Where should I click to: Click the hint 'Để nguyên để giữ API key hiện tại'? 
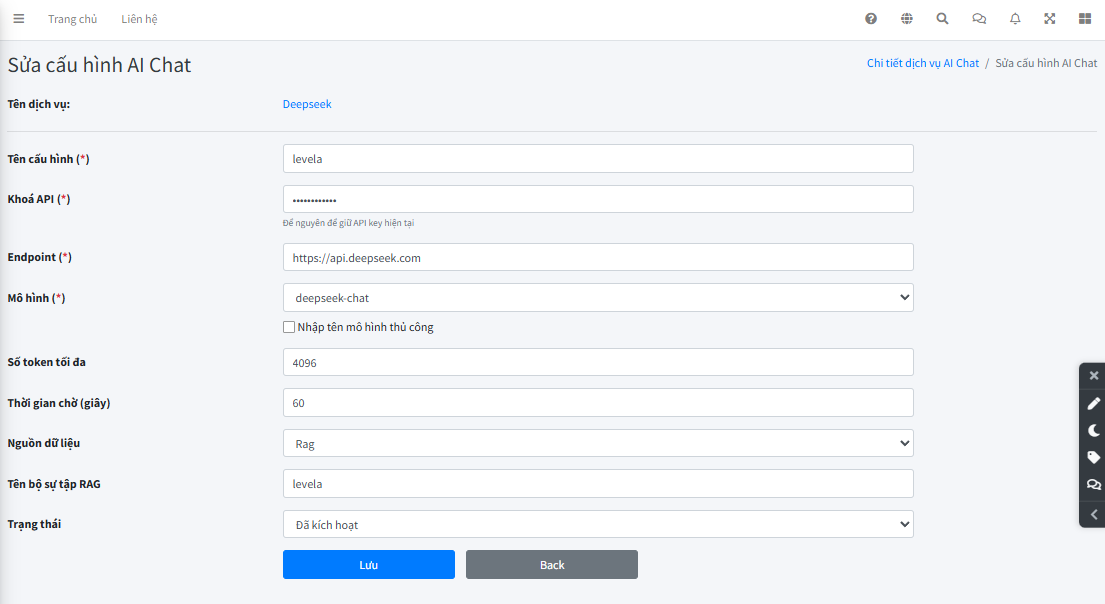(348, 223)
